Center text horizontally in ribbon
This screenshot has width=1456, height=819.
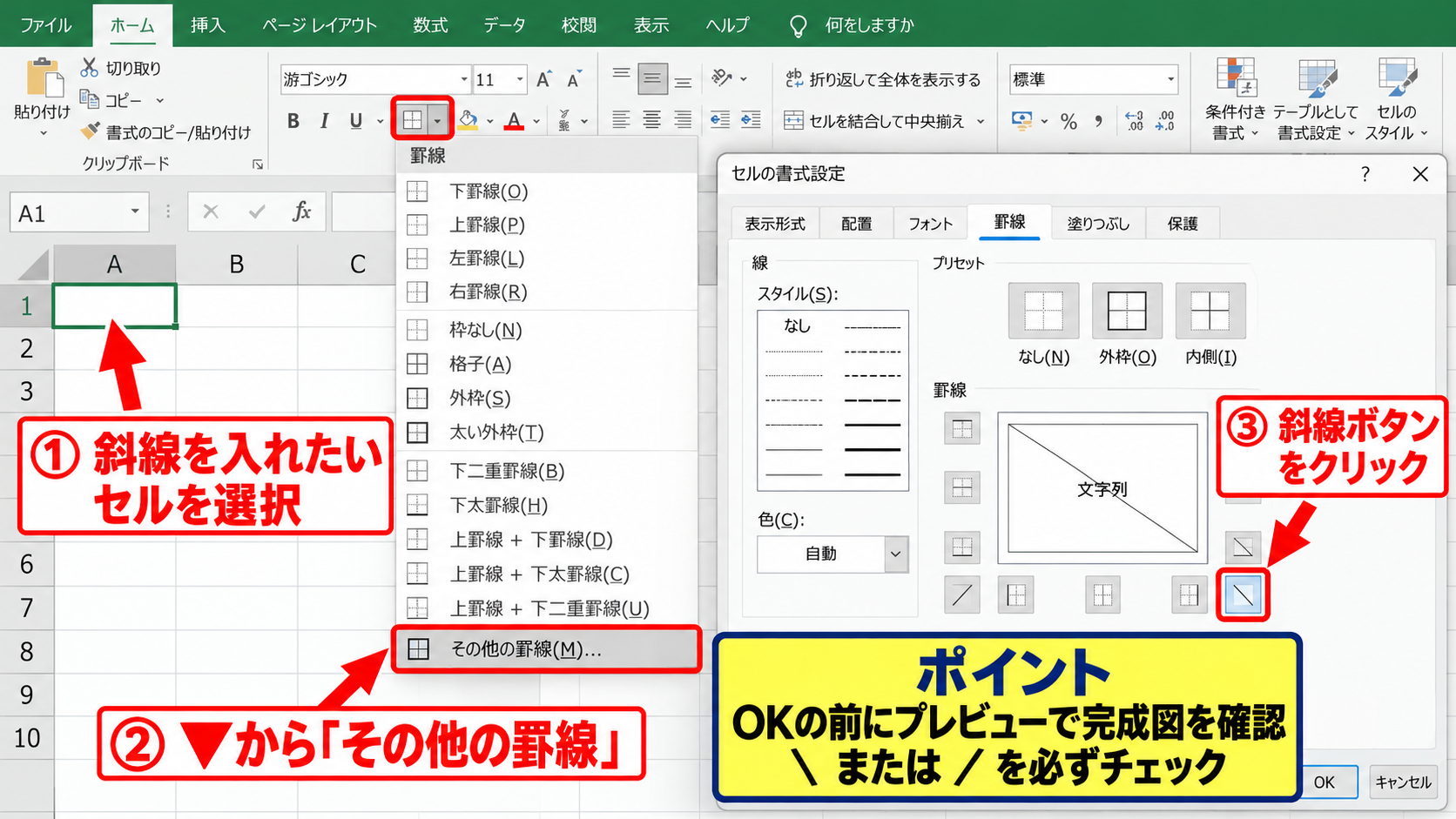pyautogui.click(x=652, y=120)
